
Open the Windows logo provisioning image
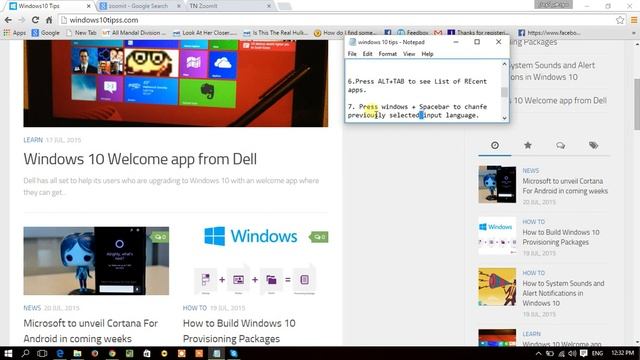coord(256,261)
